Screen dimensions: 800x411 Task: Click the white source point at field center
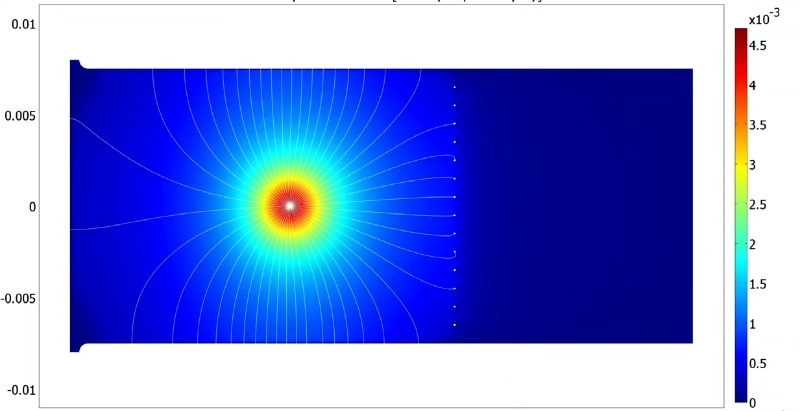[x=290, y=206]
